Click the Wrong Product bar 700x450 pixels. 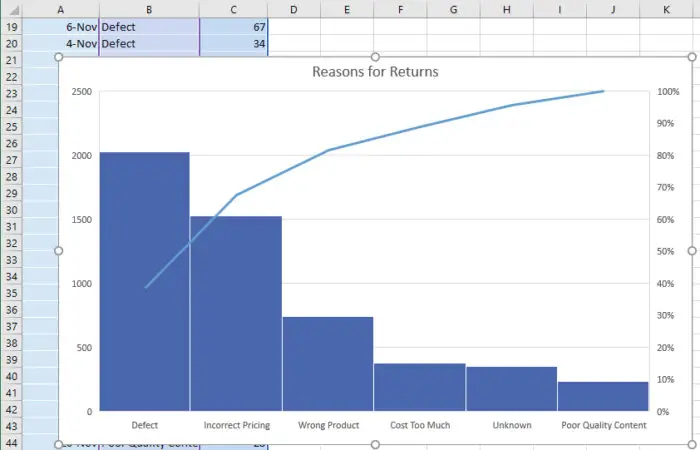point(328,365)
